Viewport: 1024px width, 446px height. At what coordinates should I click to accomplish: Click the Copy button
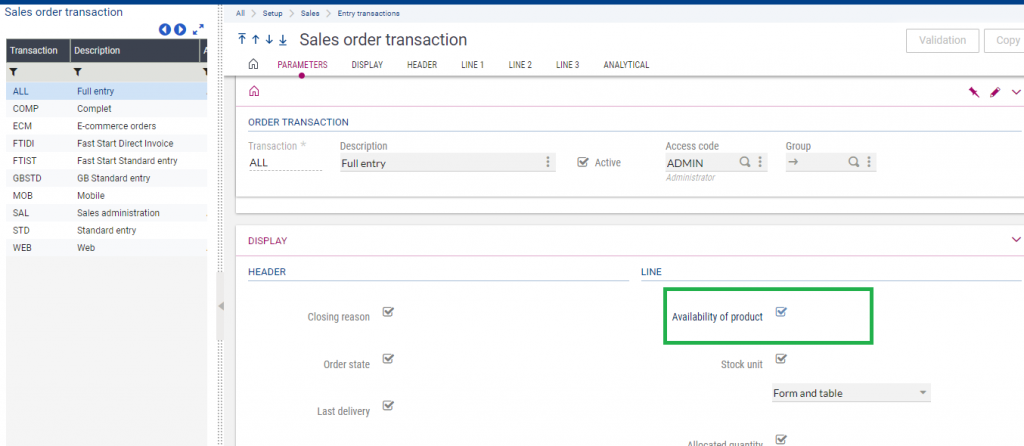pyautogui.click(x=1006, y=40)
